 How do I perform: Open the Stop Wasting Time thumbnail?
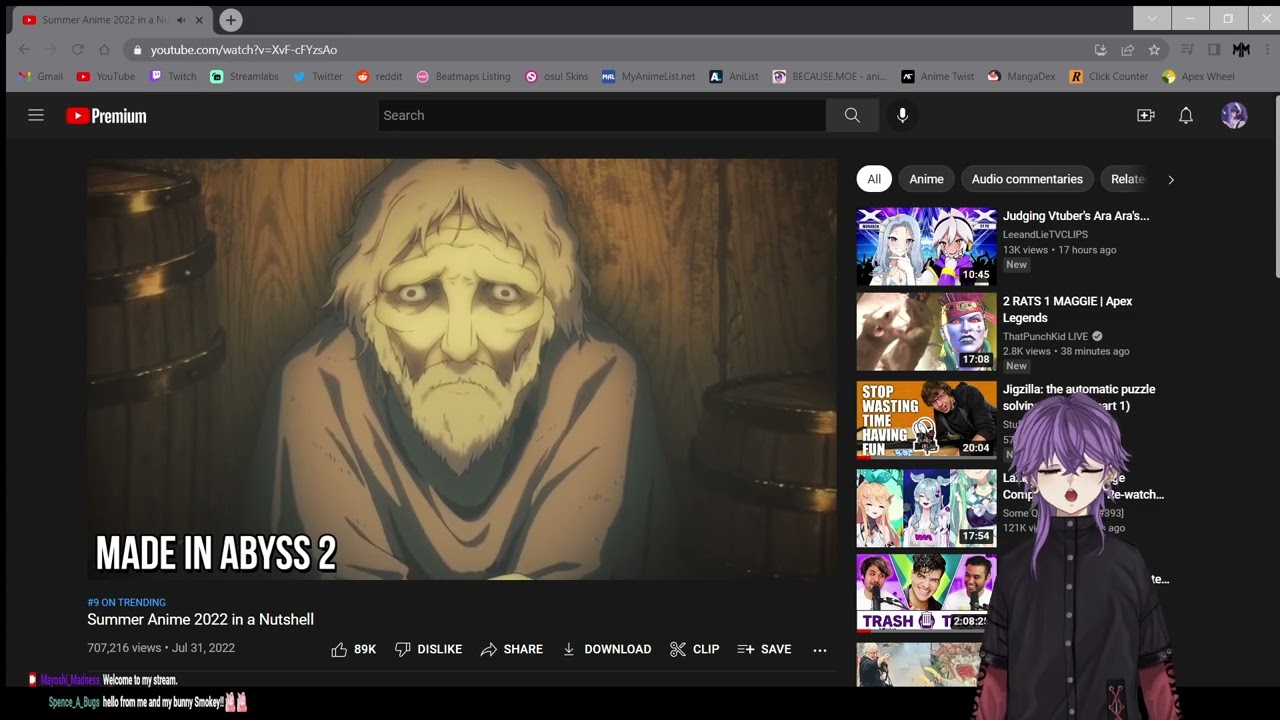[x=926, y=419]
